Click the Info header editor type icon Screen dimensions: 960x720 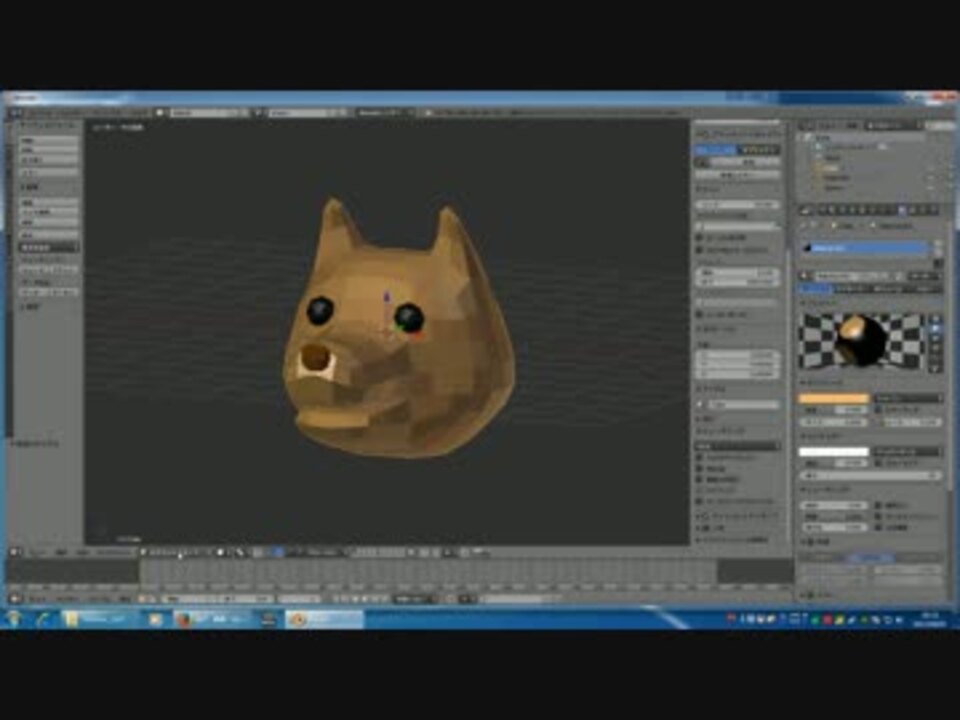pyautogui.click(x=15, y=113)
